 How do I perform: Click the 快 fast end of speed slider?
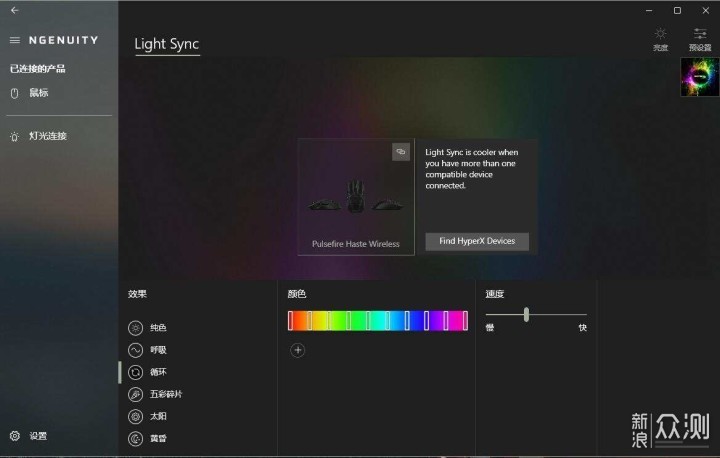pyautogui.click(x=582, y=328)
